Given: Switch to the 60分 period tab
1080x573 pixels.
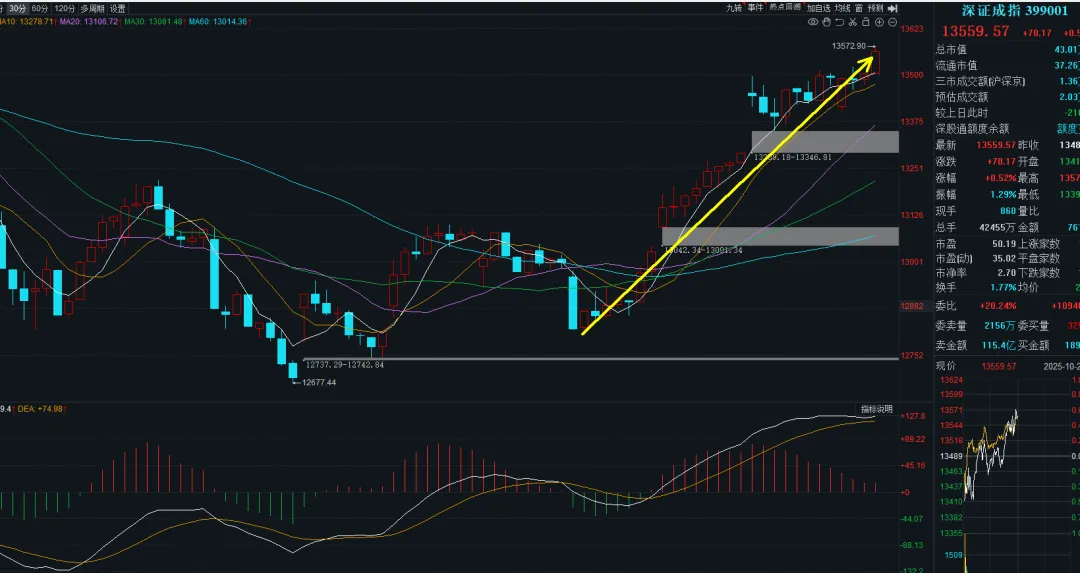Looking at the screenshot, I should point(40,8).
